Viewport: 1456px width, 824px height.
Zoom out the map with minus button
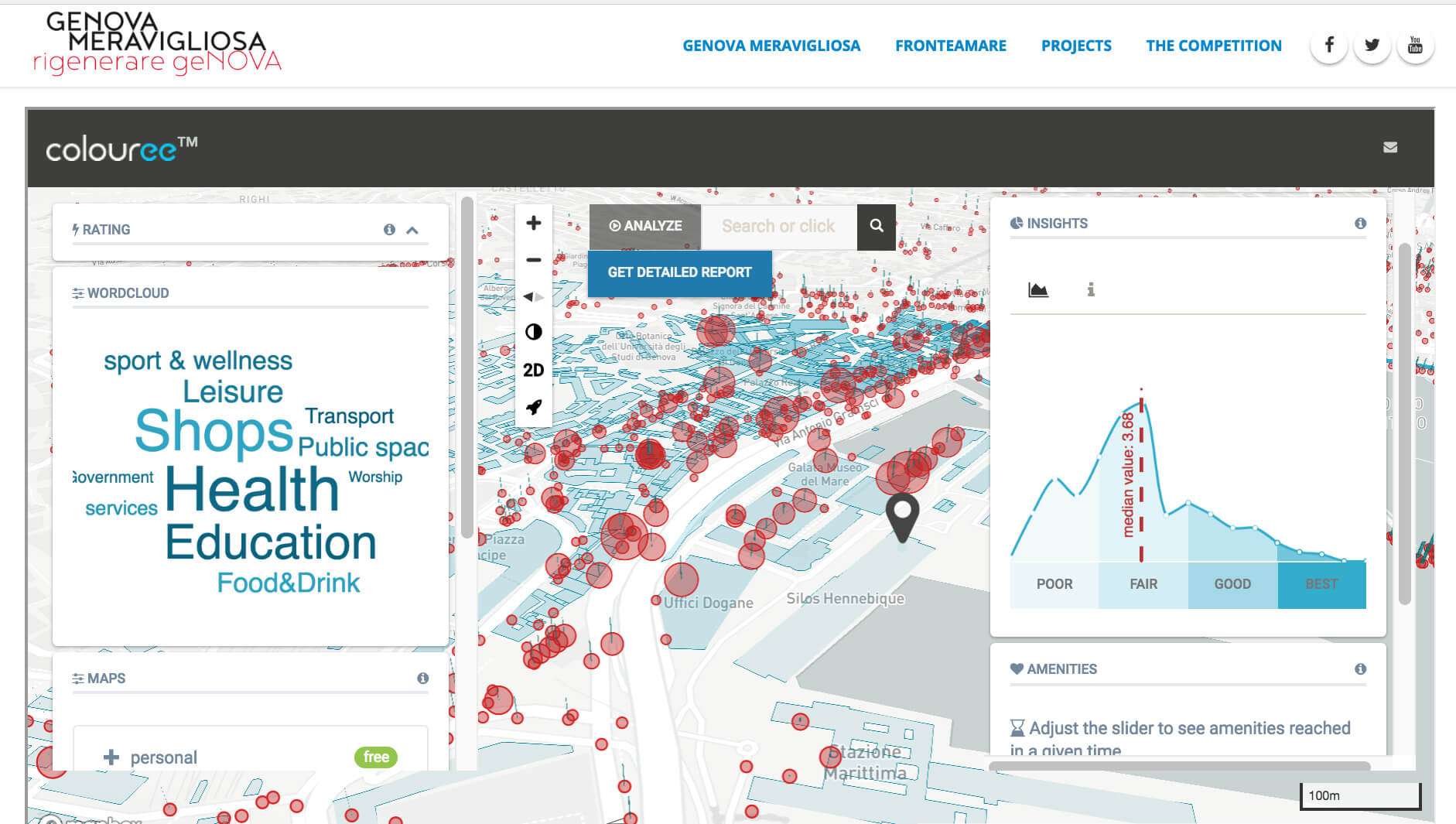coord(533,260)
